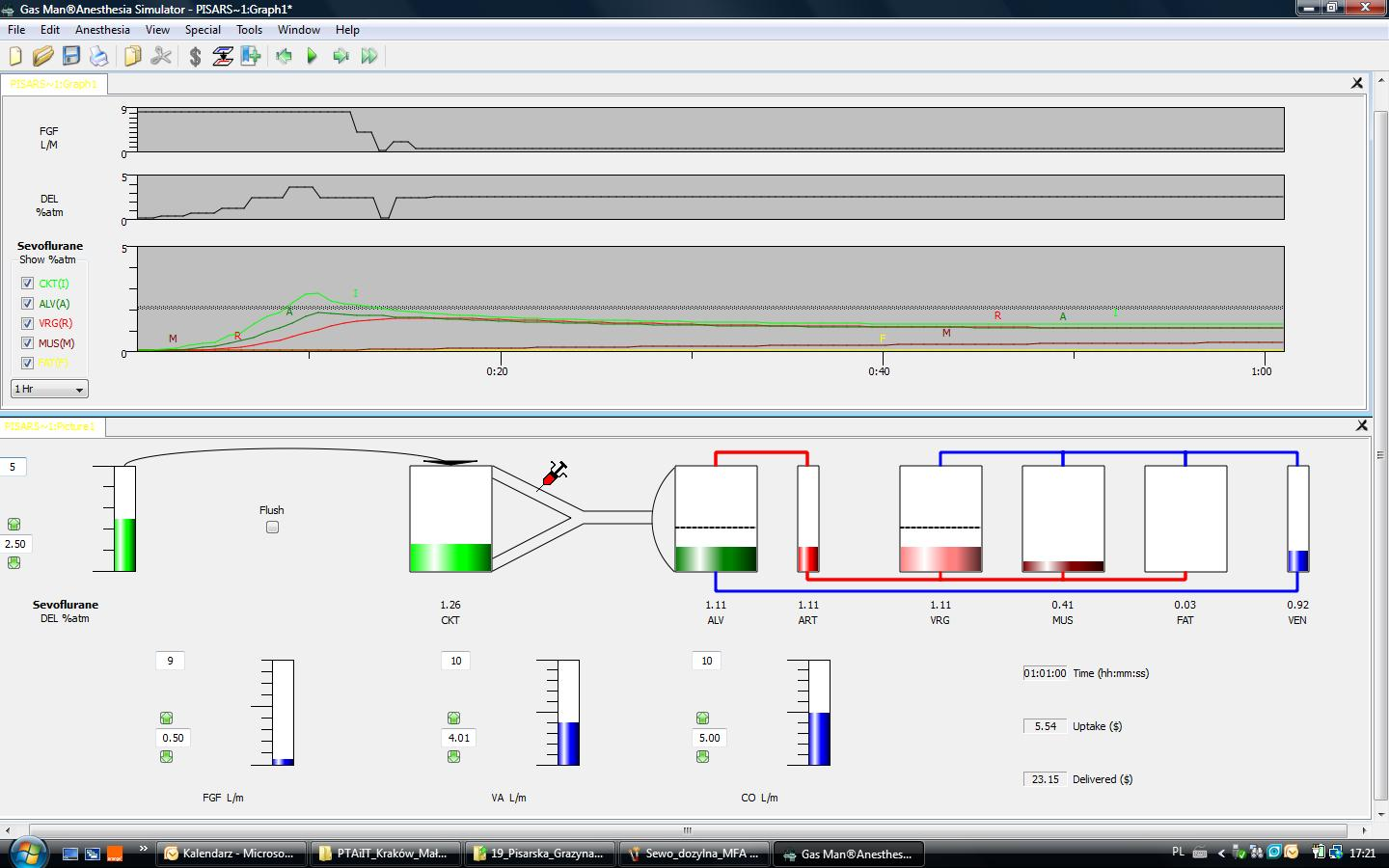This screenshot has height=868, width=1389.
Task: Increase DEL setting with upper green stepper
Action: (x=14, y=525)
